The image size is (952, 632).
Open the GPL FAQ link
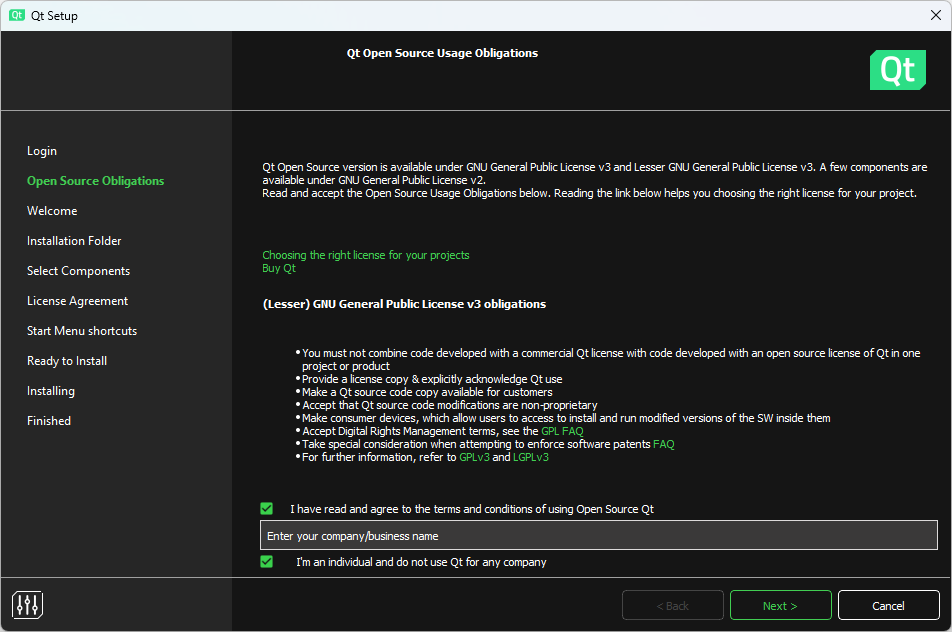(x=562, y=431)
